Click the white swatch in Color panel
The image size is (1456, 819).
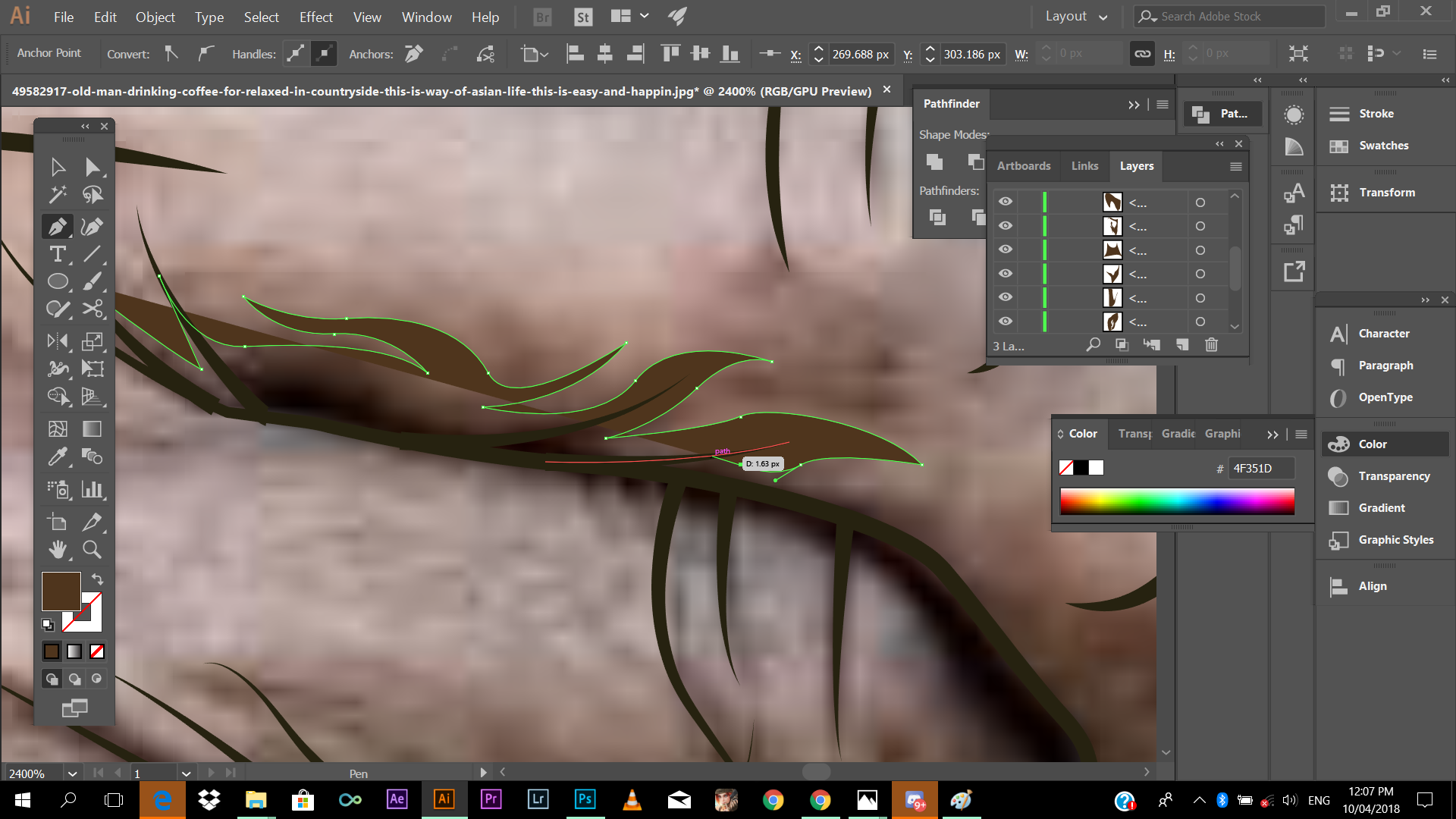point(1097,468)
